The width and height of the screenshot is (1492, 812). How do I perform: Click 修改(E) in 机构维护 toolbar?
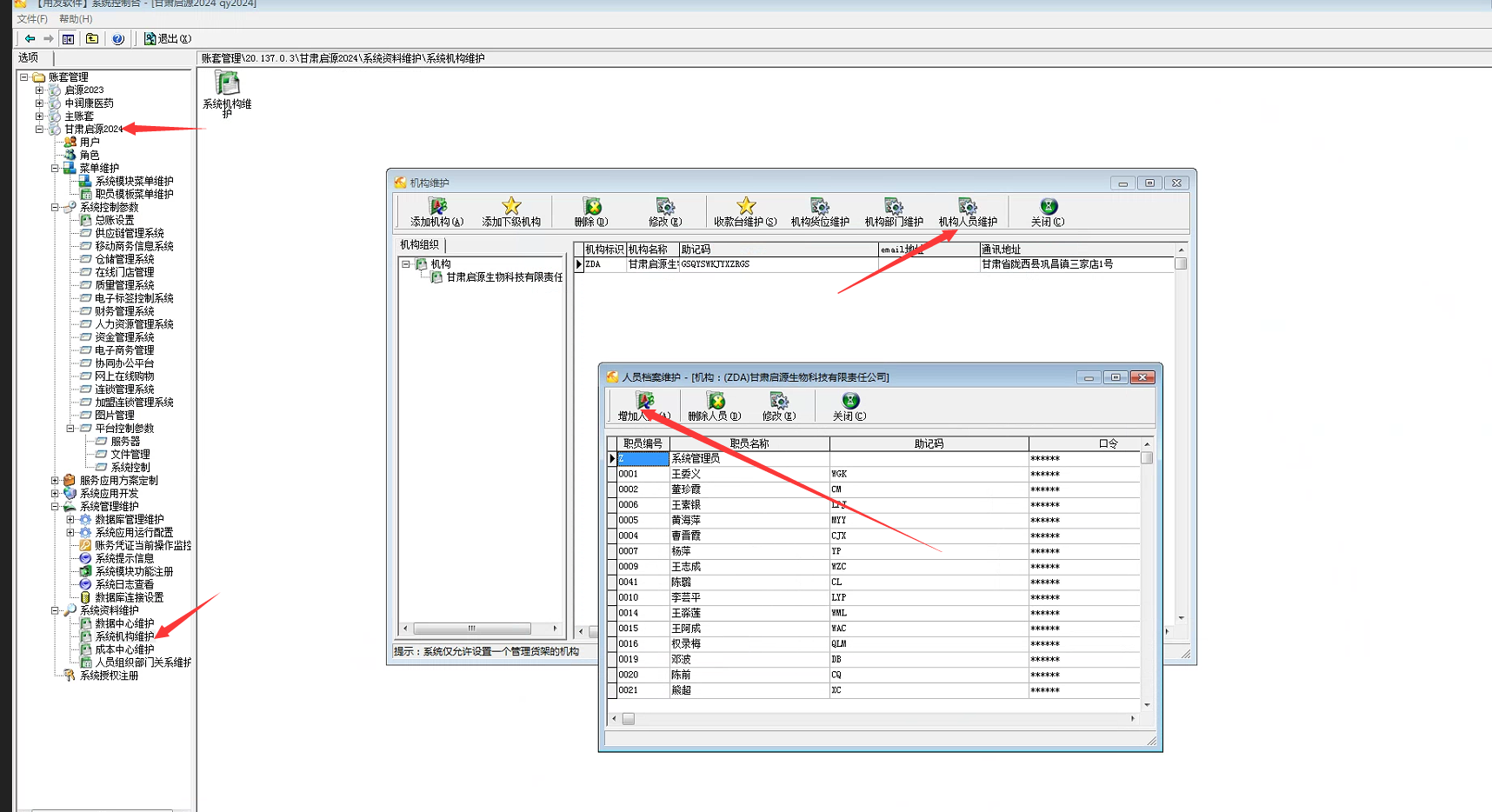pyautogui.click(x=665, y=212)
